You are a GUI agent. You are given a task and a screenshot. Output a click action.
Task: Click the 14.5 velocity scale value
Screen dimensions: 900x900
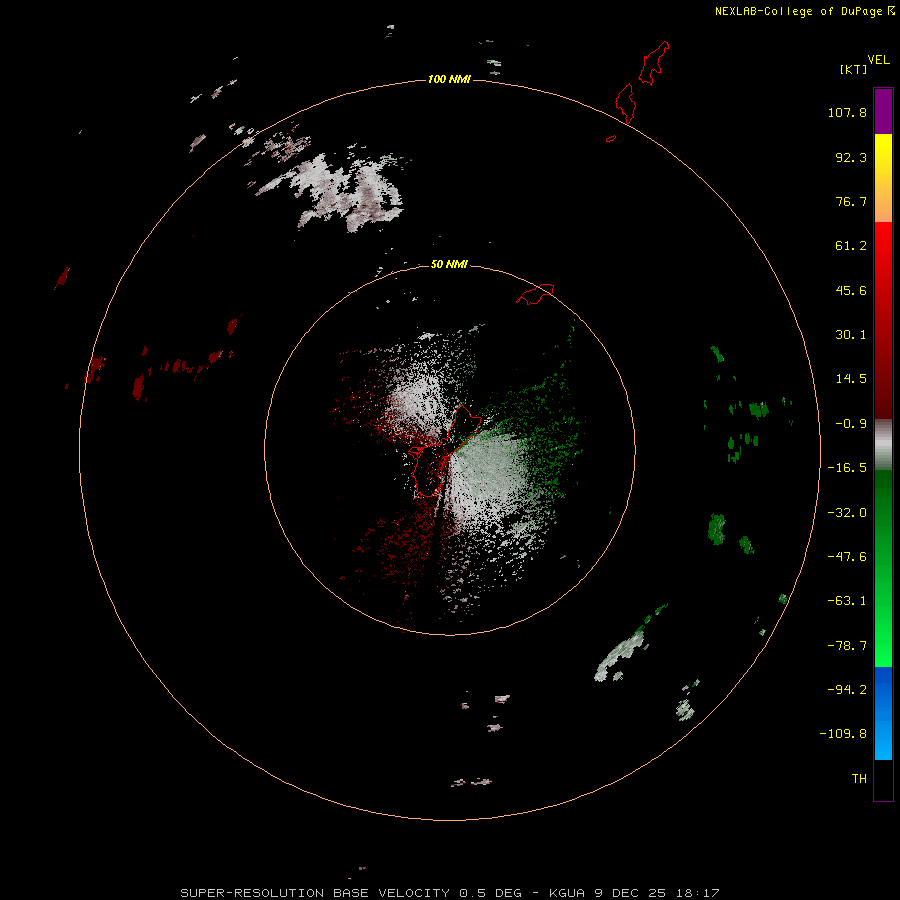851,379
